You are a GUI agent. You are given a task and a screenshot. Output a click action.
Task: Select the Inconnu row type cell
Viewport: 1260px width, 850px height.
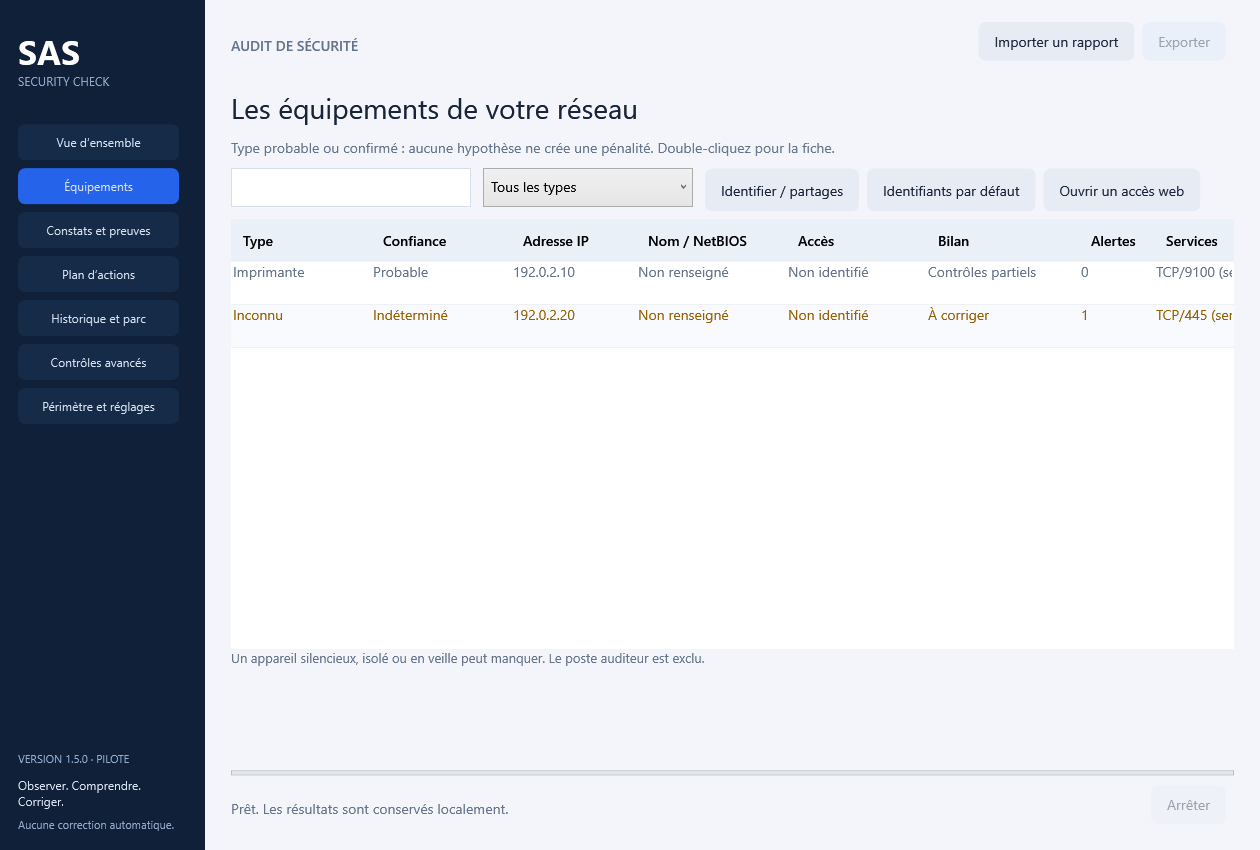258,315
